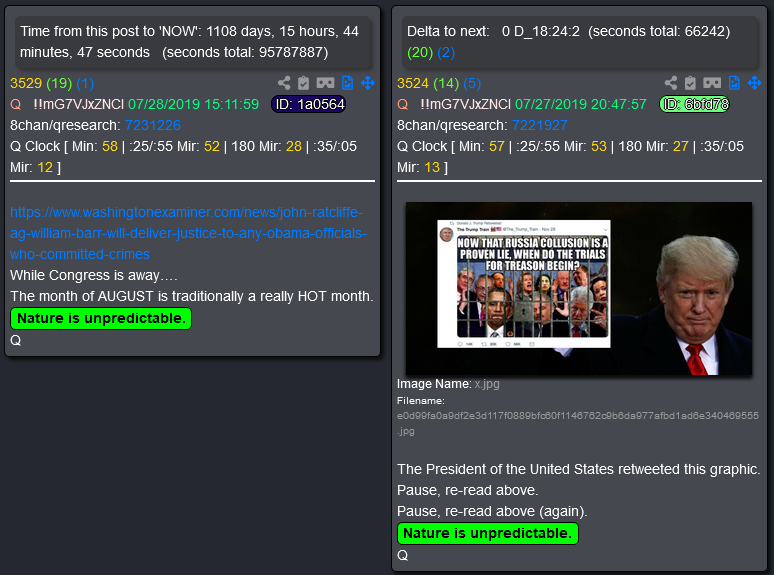Screen dimensions: 774x575
Task: Open 8chan post number 7221927
Action: [x=540, y=125]
